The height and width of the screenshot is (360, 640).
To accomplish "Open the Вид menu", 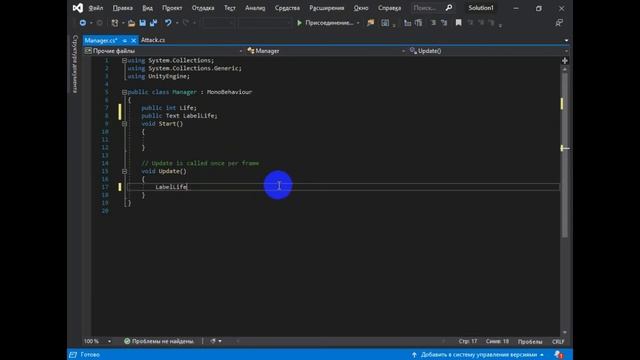I will point(147,8).
